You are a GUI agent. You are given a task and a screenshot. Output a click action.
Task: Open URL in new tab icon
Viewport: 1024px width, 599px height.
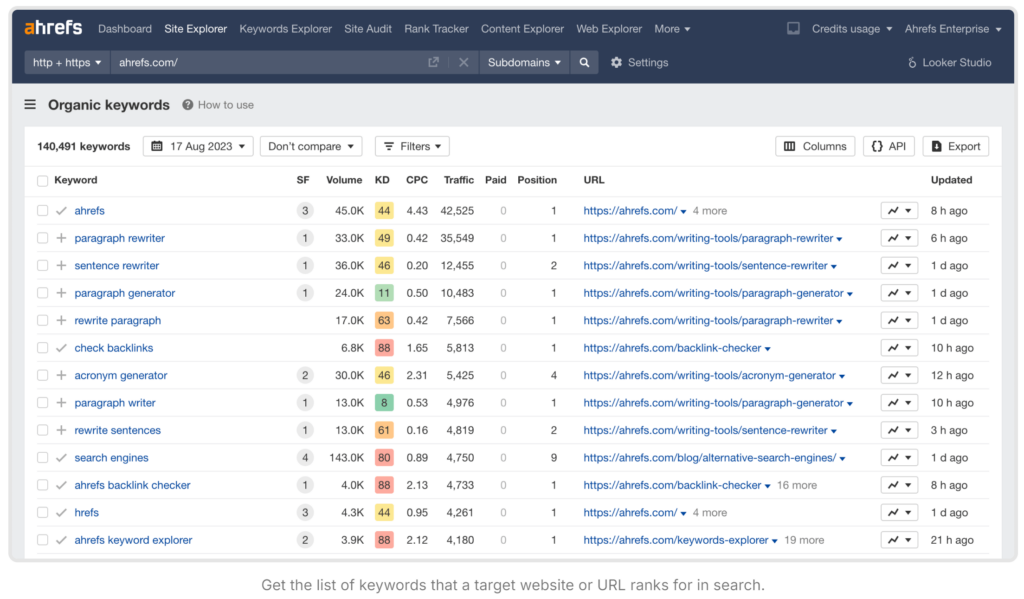pos(434,62)
